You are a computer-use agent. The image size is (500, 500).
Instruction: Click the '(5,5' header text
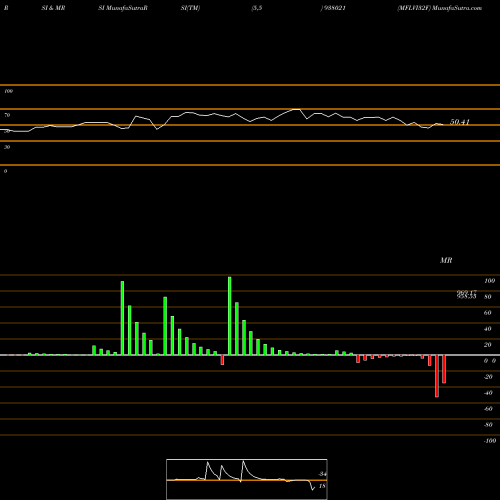[257, 8]
